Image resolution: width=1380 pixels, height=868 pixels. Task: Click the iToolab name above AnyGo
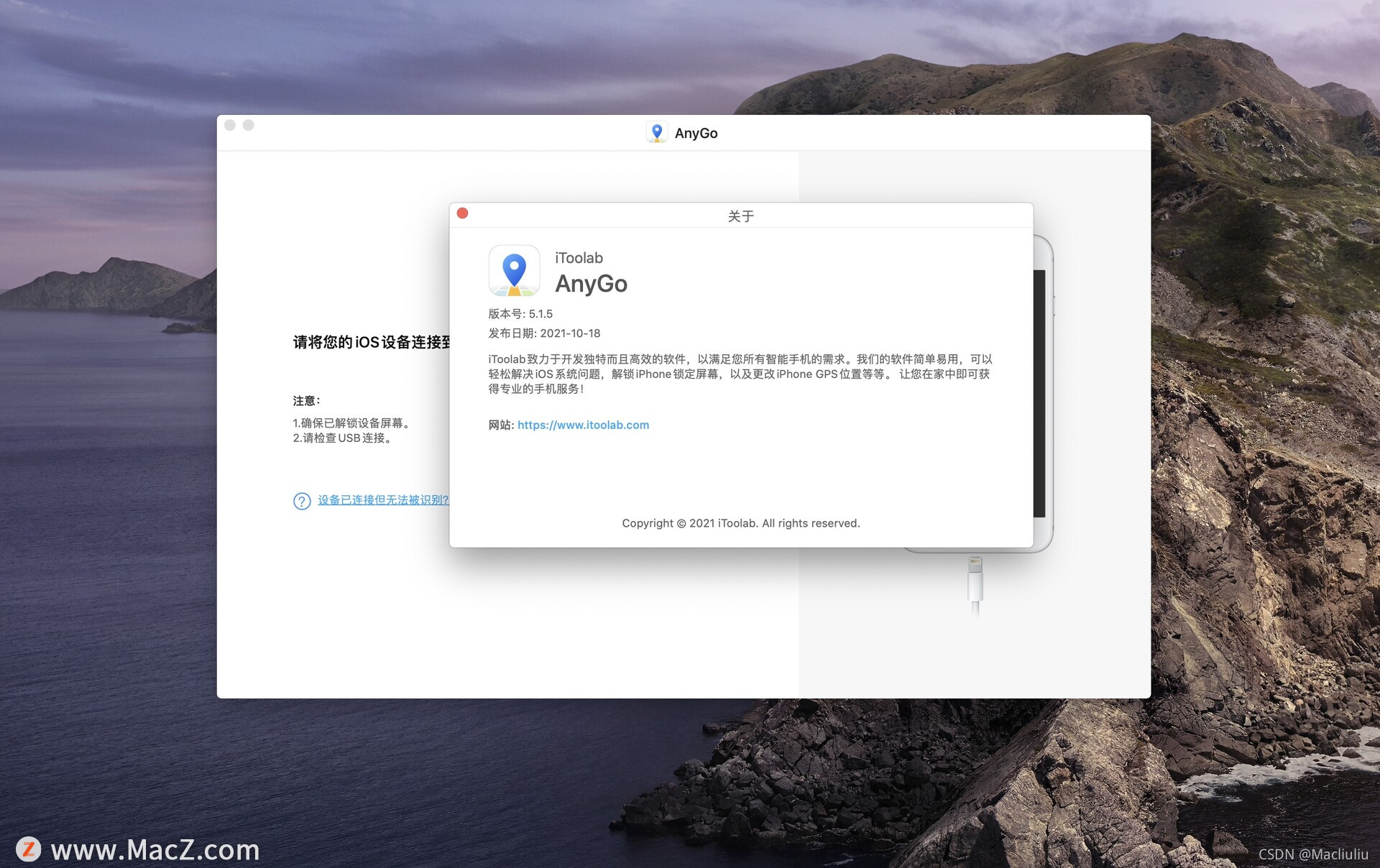pyautogui.click(x=579, y=258)
